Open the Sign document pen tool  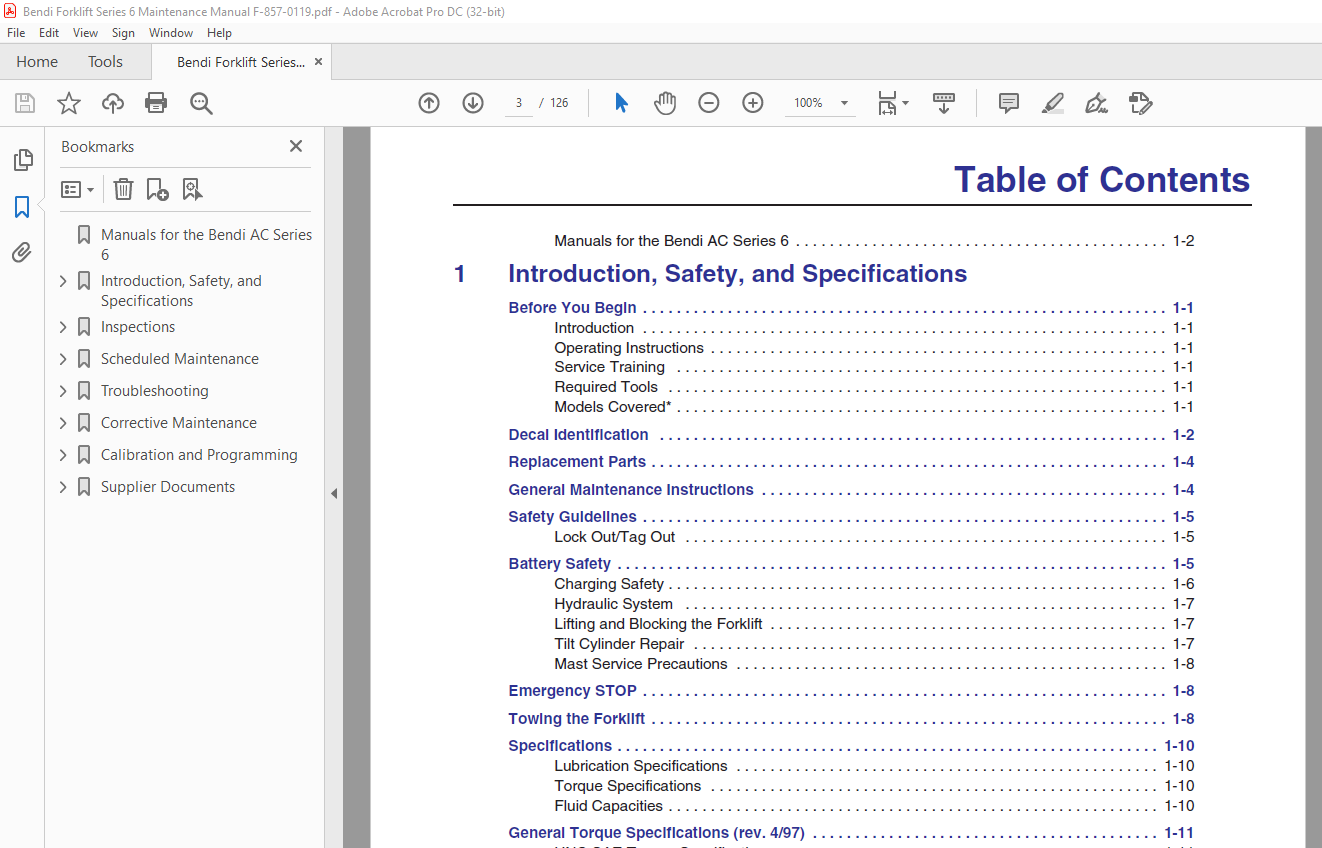click(x=1096, y=103)
